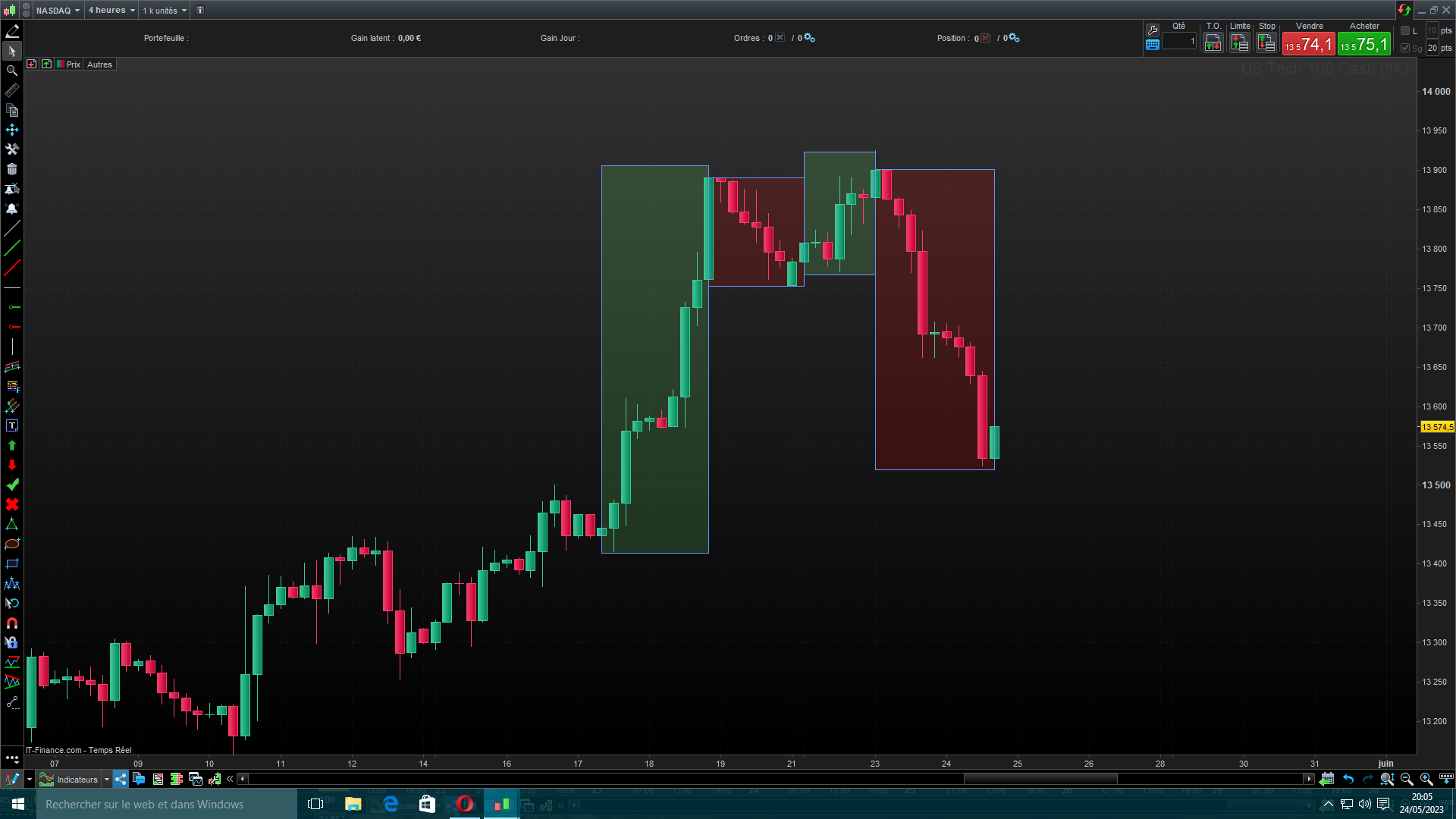Click the wrench settings icon near Qté
The image size is (1456, 819).
point(1153,30)
